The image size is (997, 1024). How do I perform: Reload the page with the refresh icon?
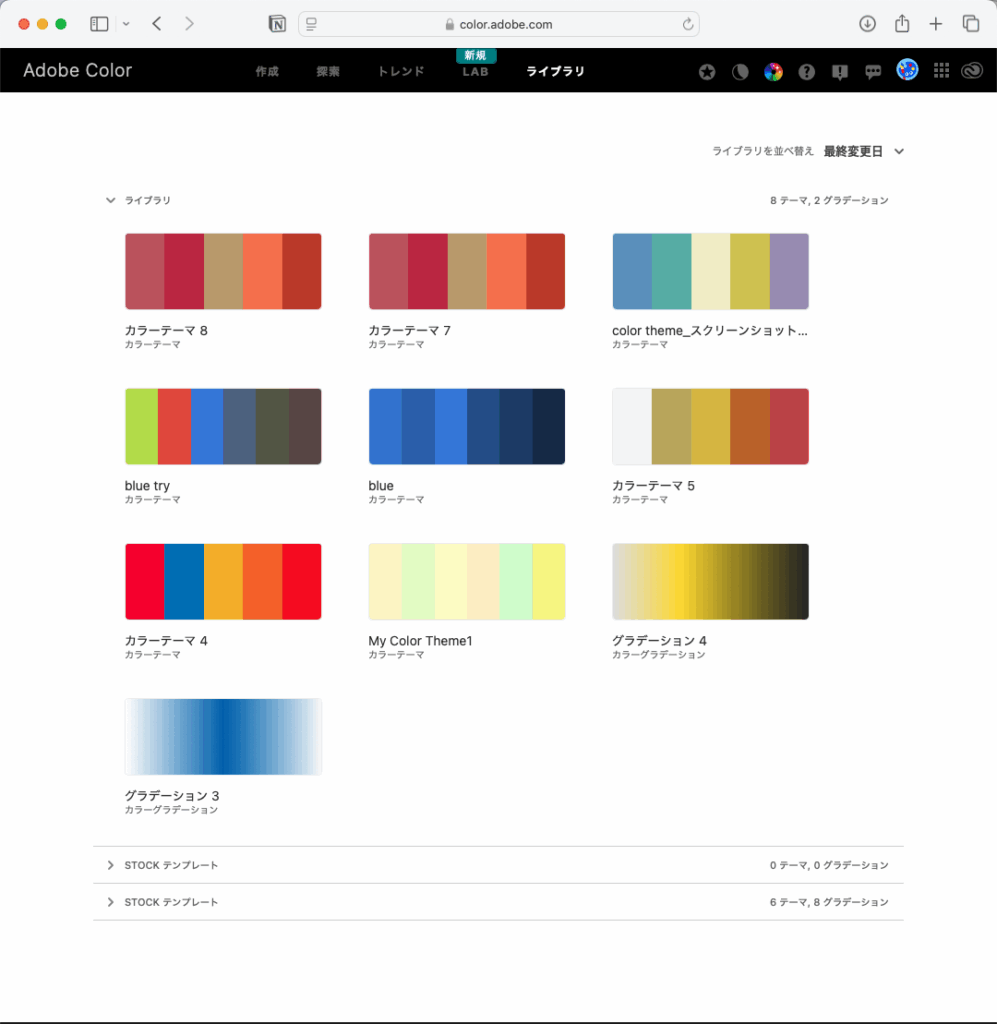tap(688, 24)
